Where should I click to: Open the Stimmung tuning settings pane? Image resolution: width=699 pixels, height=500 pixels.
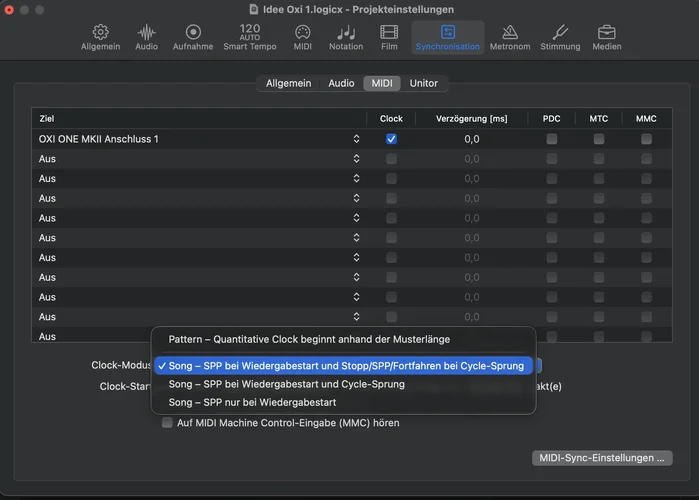tap(560, 37)
